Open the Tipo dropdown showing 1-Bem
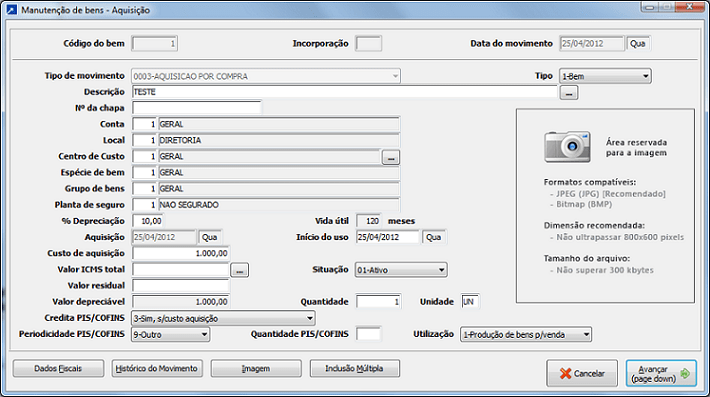This screenshot has height=397, width=710. 605,76
